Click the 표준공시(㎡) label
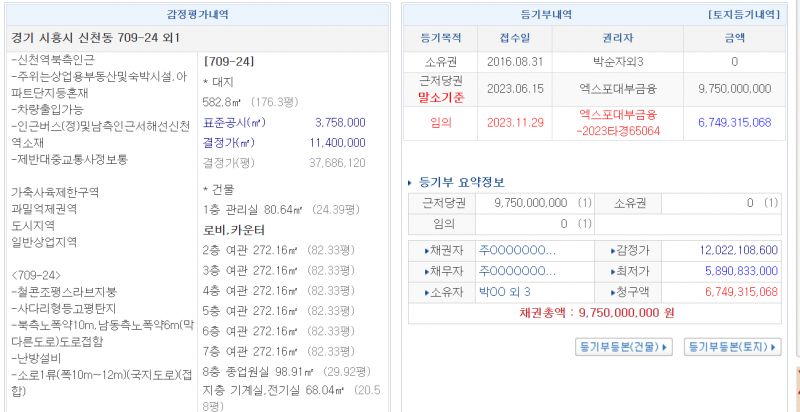Viewport: 800px width, 412px height. [234, 122]
